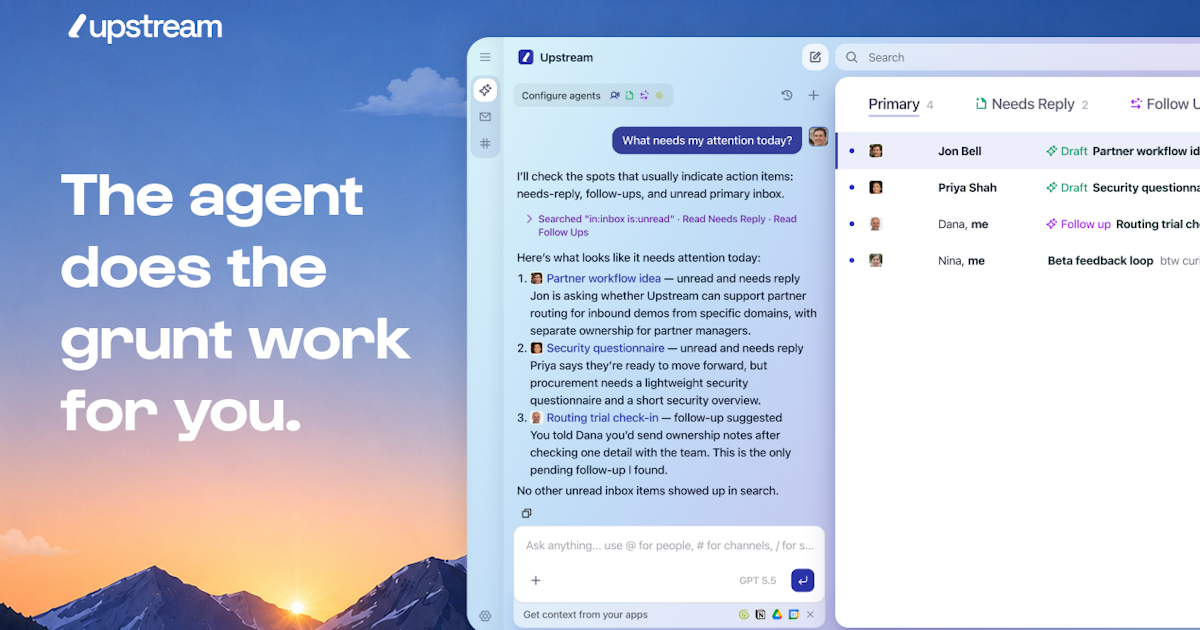Open settings gear at sidebar bottom
The width and height of the screenshot is (1200, 630).
pyautogui.click(x=485, y=616)
